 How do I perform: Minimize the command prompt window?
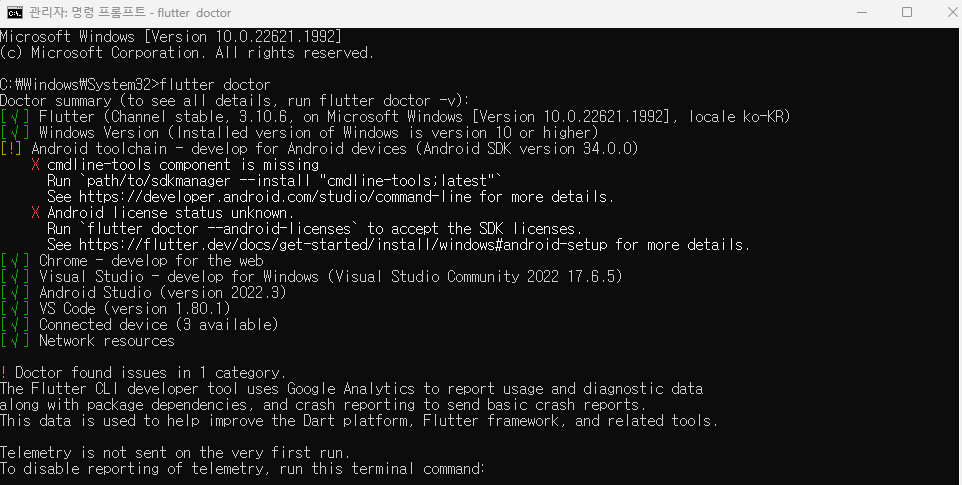862,12
